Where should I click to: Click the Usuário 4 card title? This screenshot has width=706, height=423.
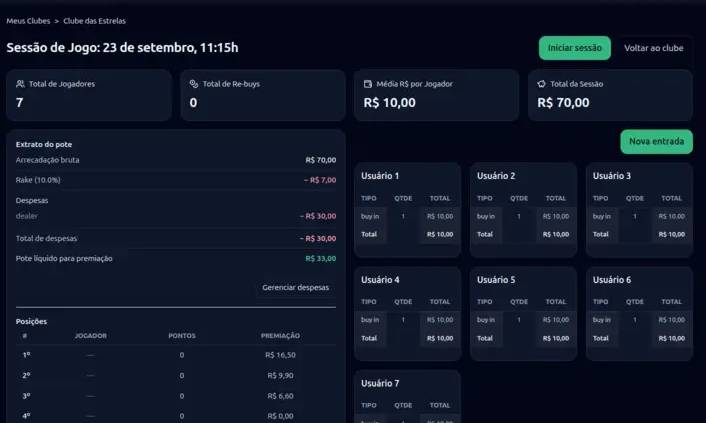point(380,280)
